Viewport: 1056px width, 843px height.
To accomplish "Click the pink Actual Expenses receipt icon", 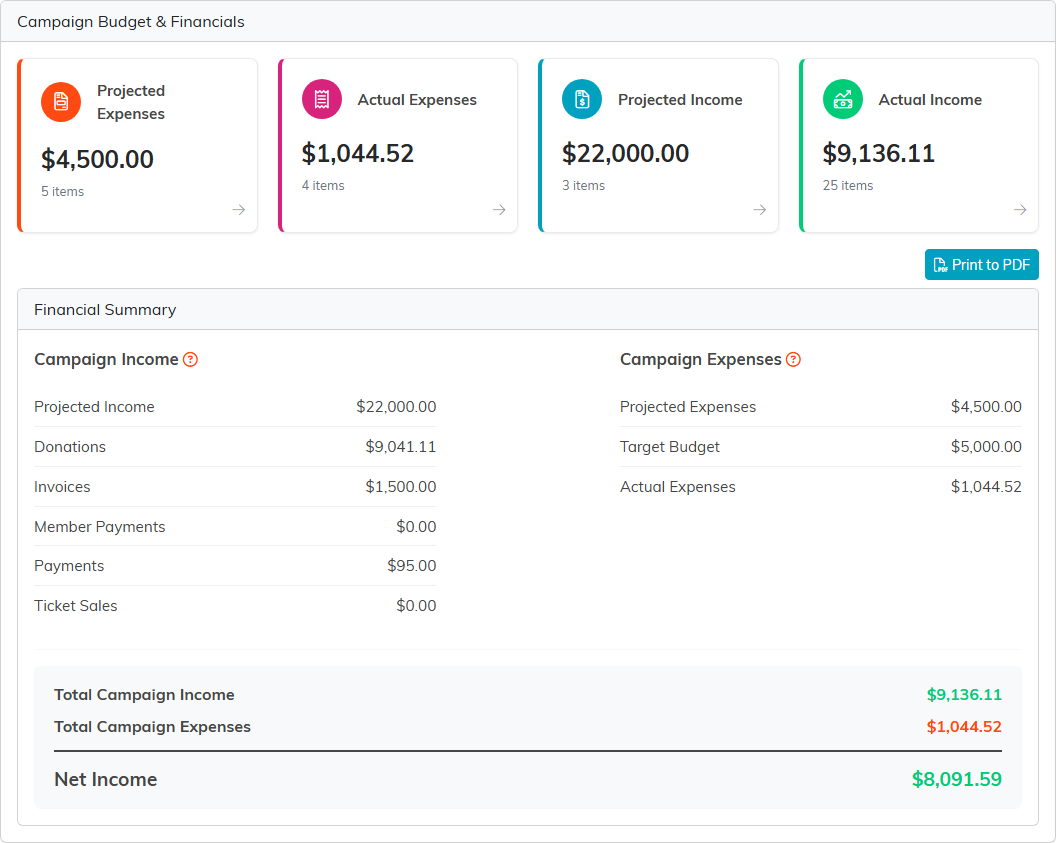I will pos(322,99).
